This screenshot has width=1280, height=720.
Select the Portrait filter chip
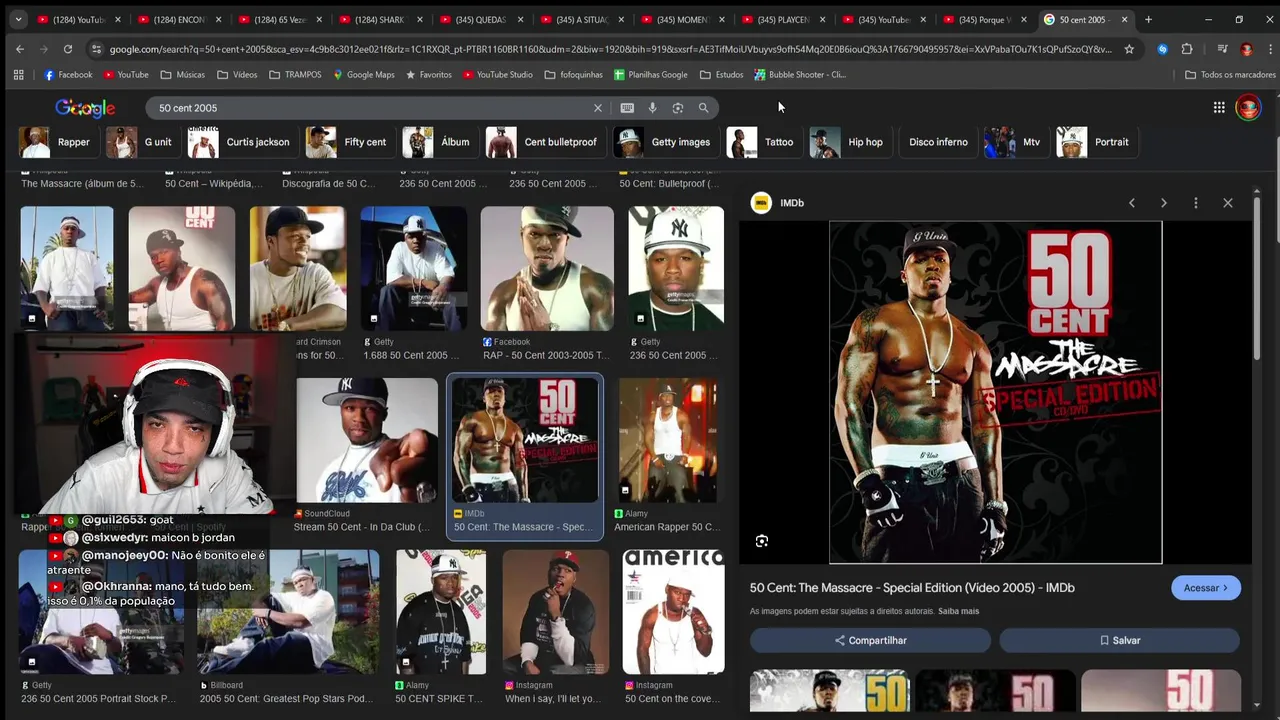point(1096,142)
